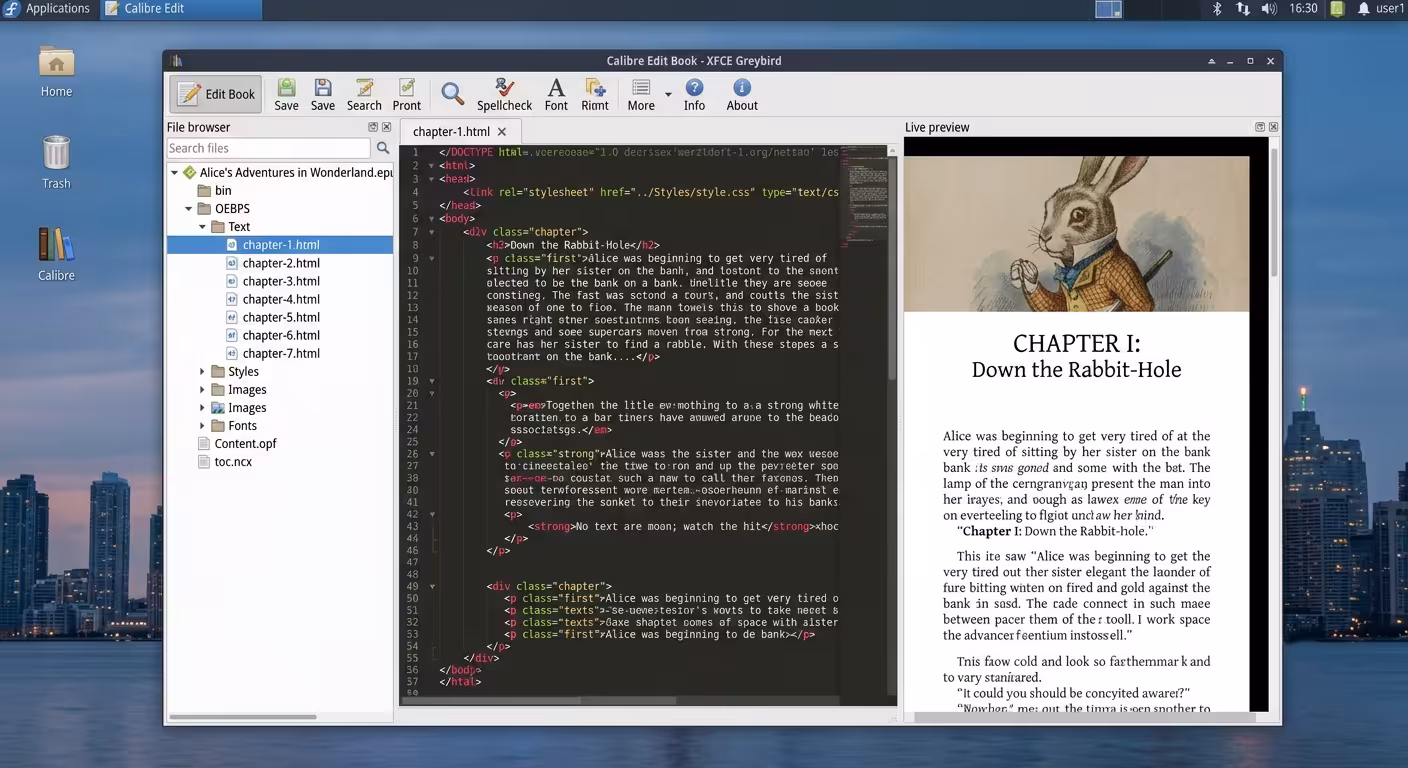Click the workspace switcher in the panel
1408x768 pixels.
(1109, 9)
